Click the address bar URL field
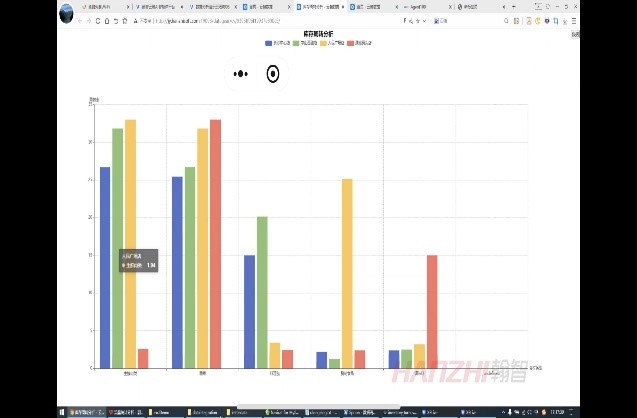Image resolution: width=637 pixels, height=418 pixels. [220, 20]
